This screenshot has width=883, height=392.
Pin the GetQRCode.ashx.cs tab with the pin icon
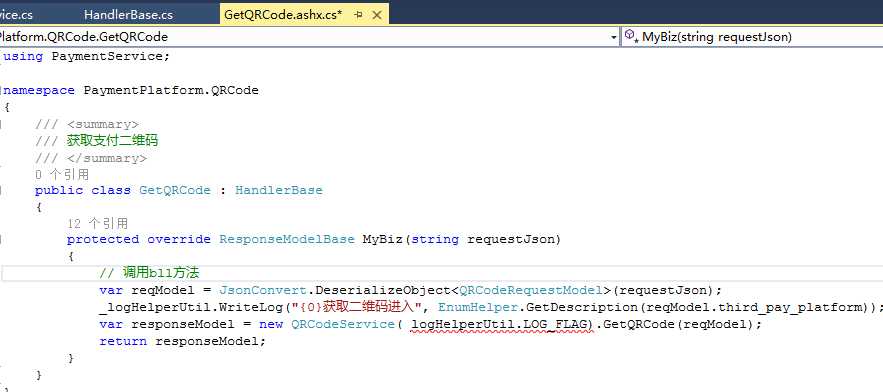(359, 15)
